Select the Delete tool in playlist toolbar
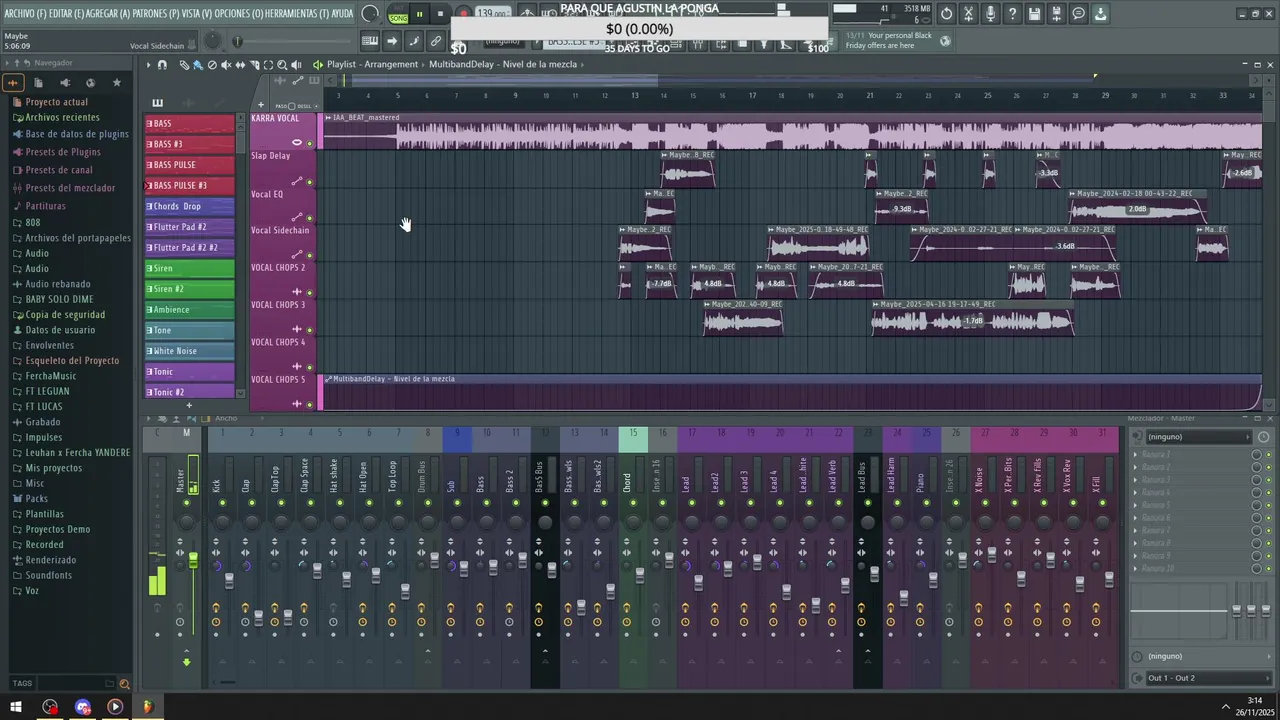This screenshot has width=1280, height=720. 212,64
